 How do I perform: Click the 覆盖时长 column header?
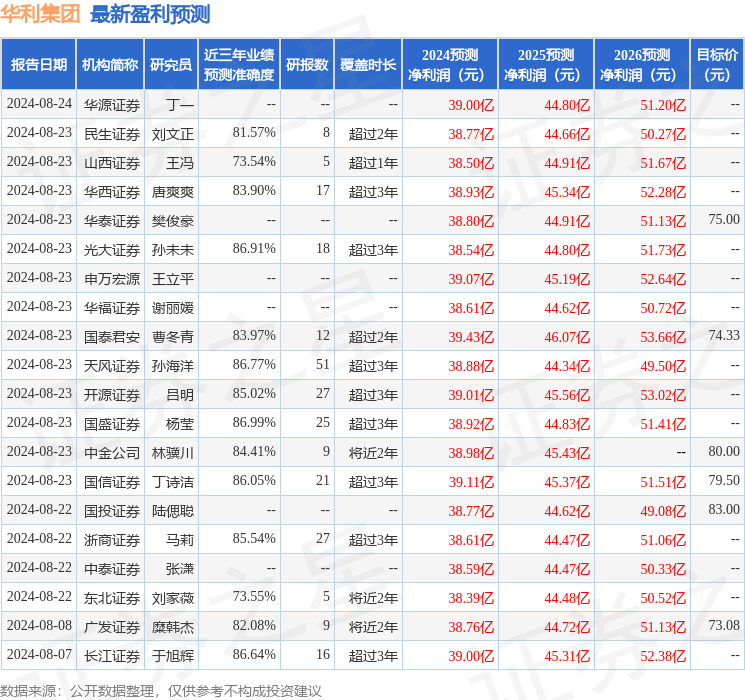(369, 65)
